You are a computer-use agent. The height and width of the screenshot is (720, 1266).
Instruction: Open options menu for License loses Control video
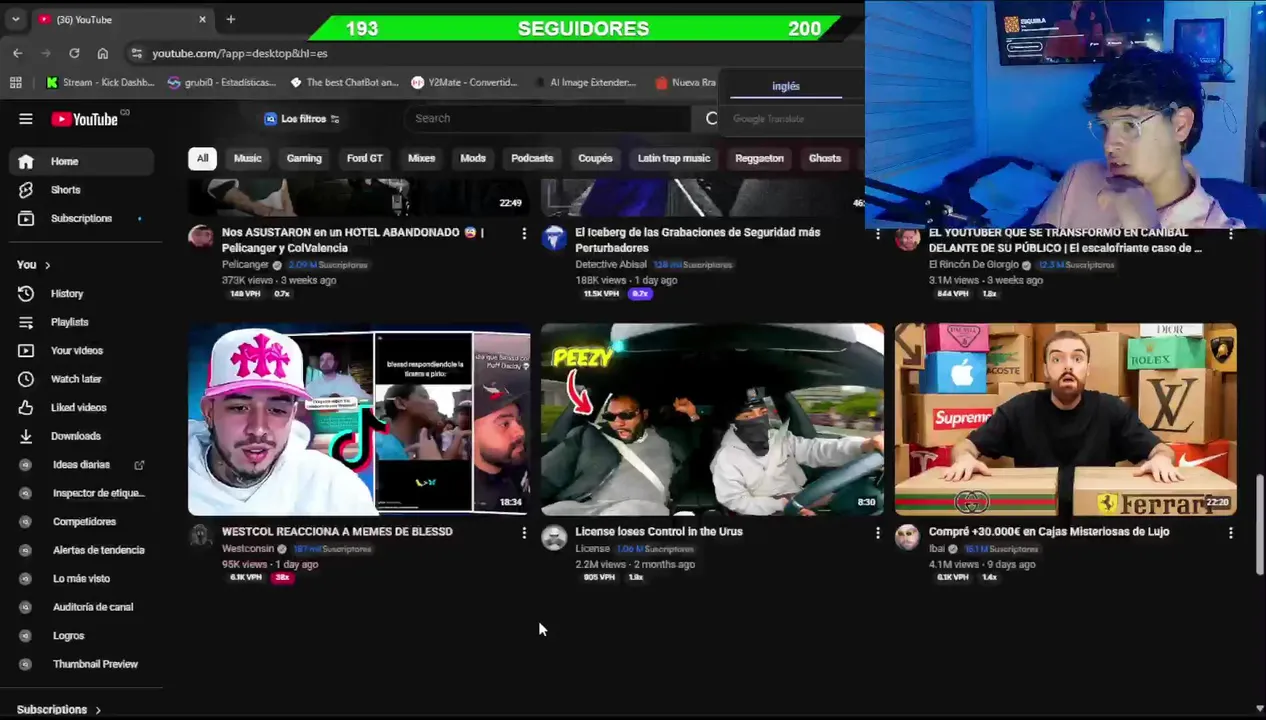coord(878,533)
